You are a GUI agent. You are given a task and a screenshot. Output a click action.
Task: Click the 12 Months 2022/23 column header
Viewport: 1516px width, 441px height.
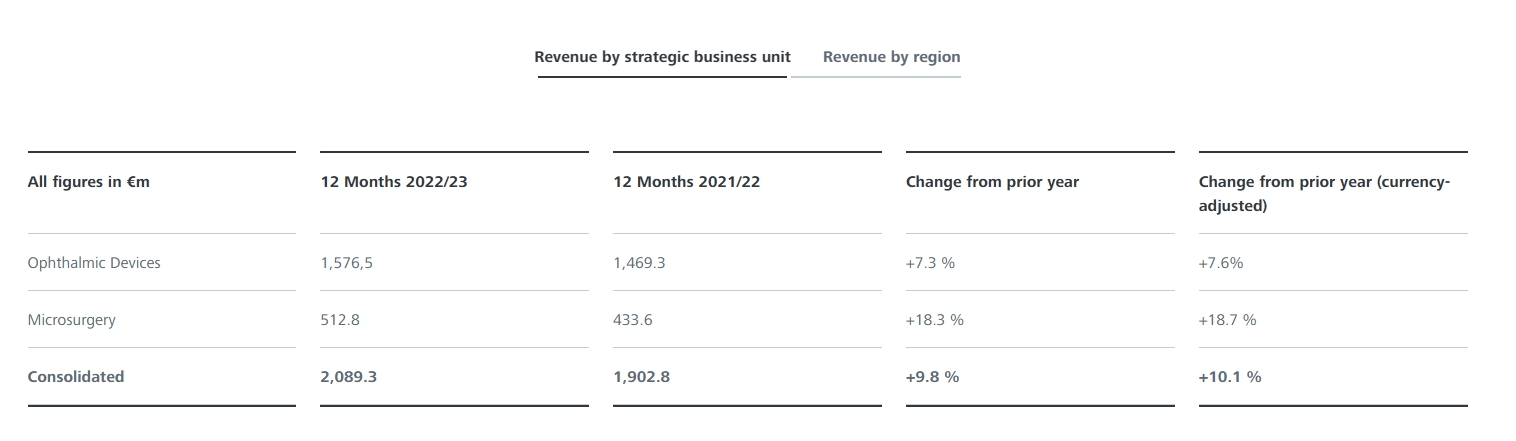point(393,182)
